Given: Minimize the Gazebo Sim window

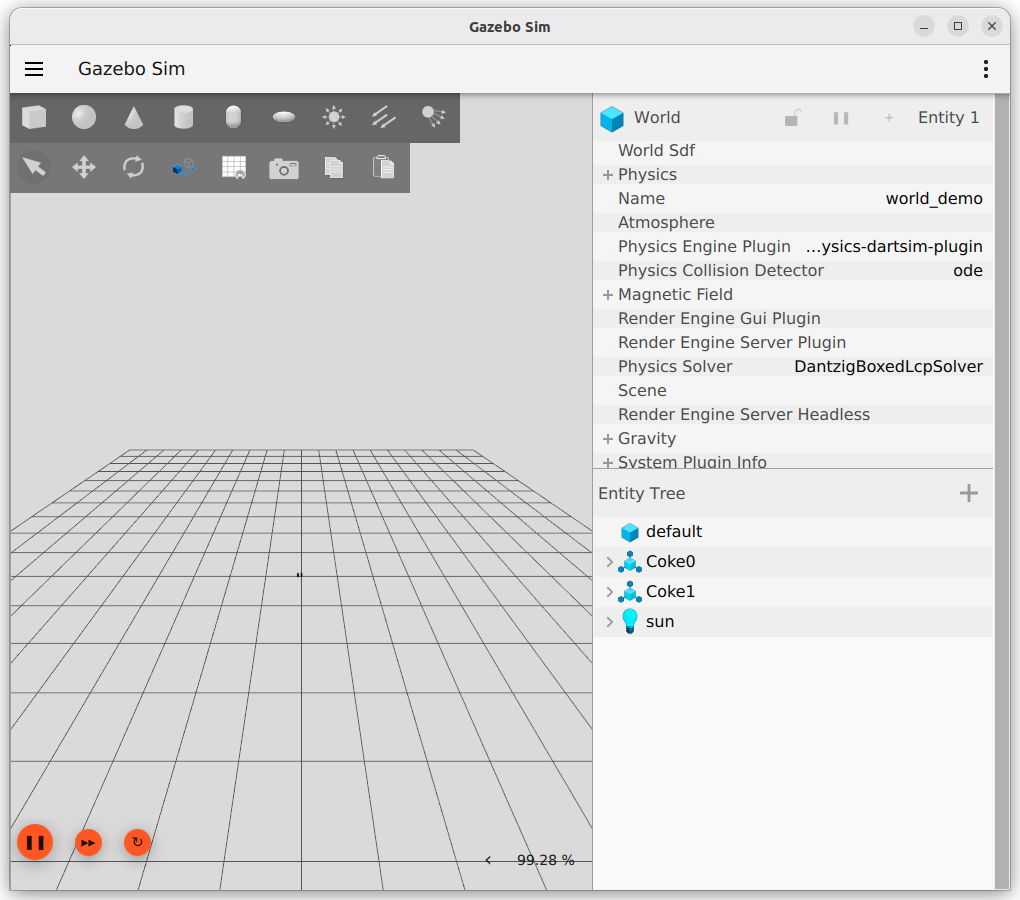Looking at the screenshot, I should [924, 27].
